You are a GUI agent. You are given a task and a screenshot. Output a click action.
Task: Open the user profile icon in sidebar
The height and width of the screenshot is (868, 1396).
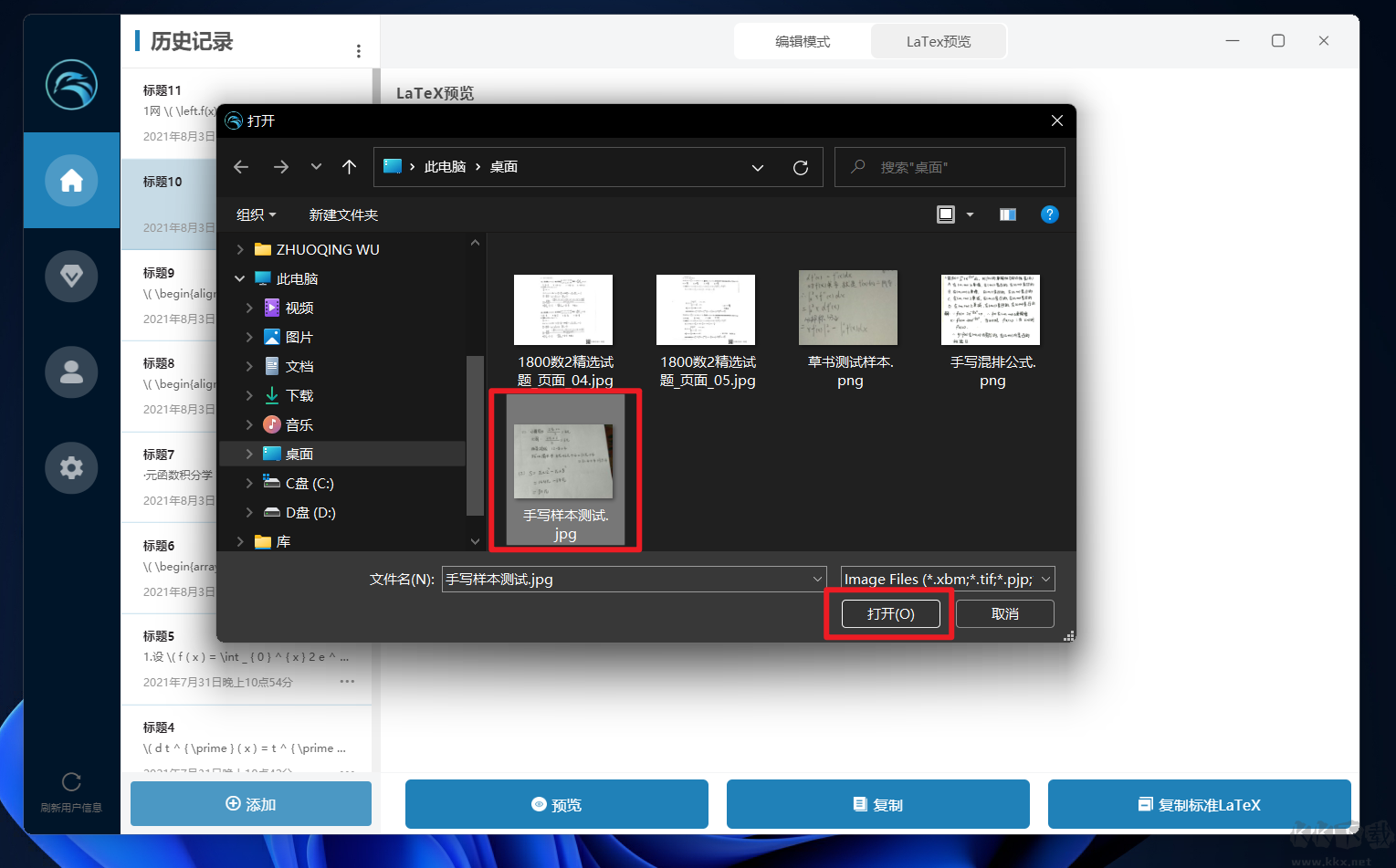tap(71, 371)
